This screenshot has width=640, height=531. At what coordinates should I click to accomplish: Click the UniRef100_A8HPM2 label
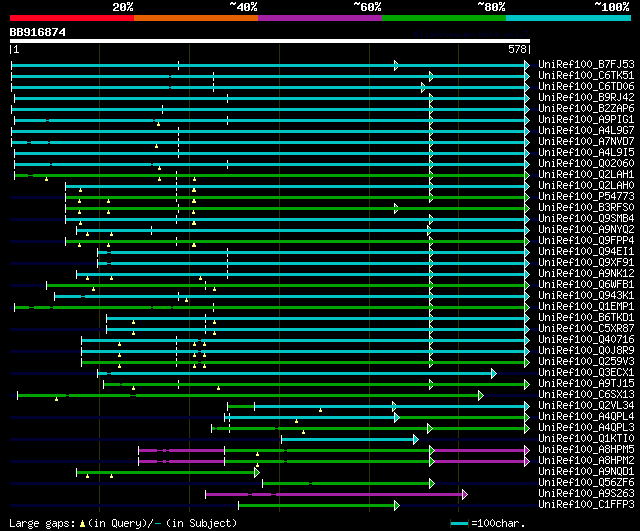586,461
